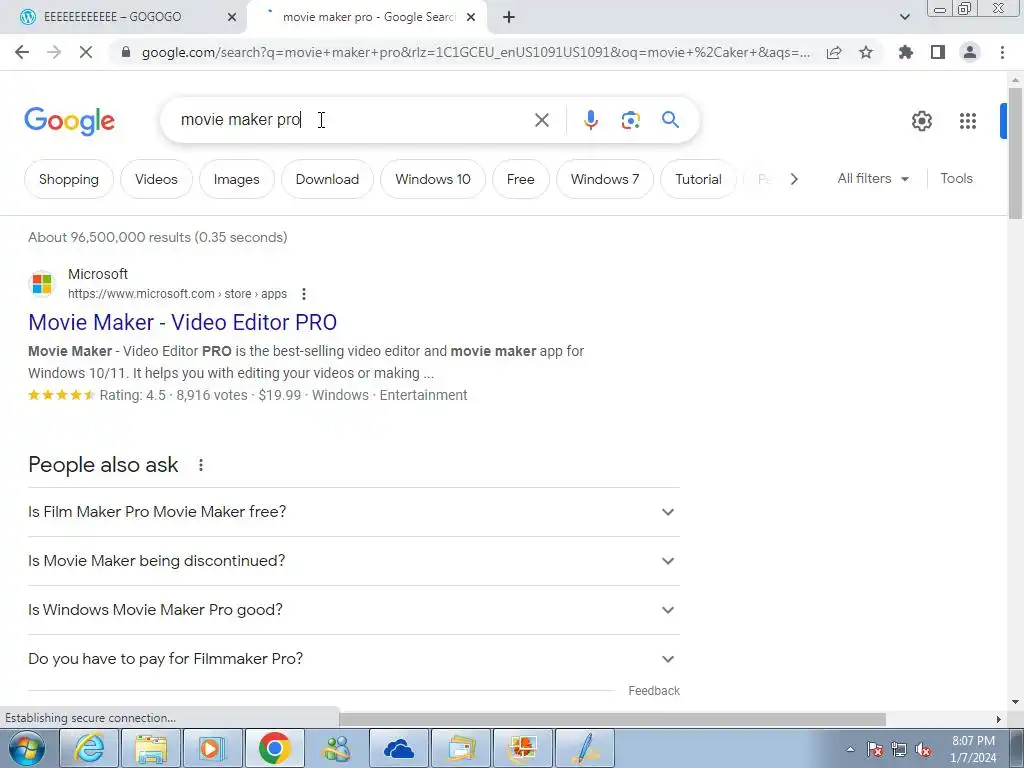The width and height of the screenshot is (1024, 768).
Task: Toggle the browser side panel icon
Action: 938,52
